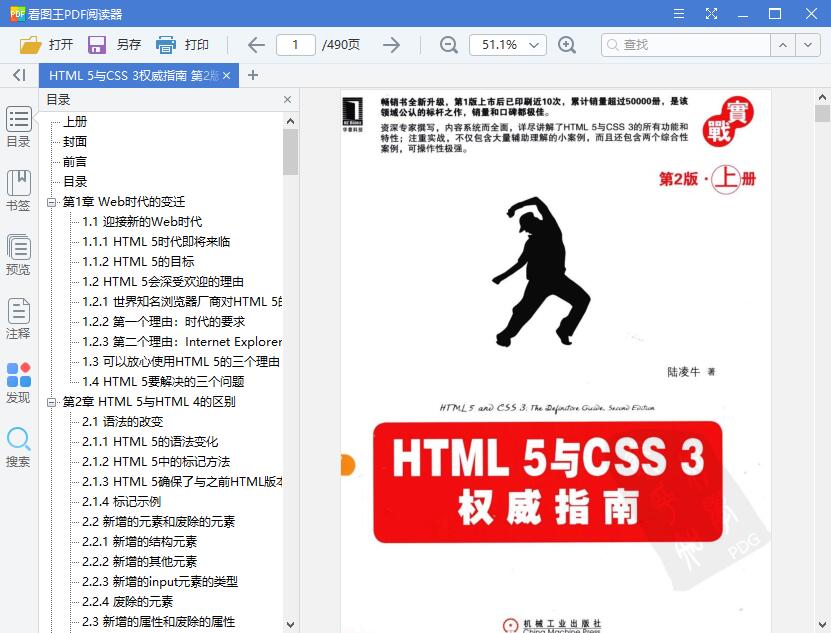This screenshot has height=633, width=831.
Task: Select 1.4 HTML 5要解决的三个问题
Action: coord(163,382)
